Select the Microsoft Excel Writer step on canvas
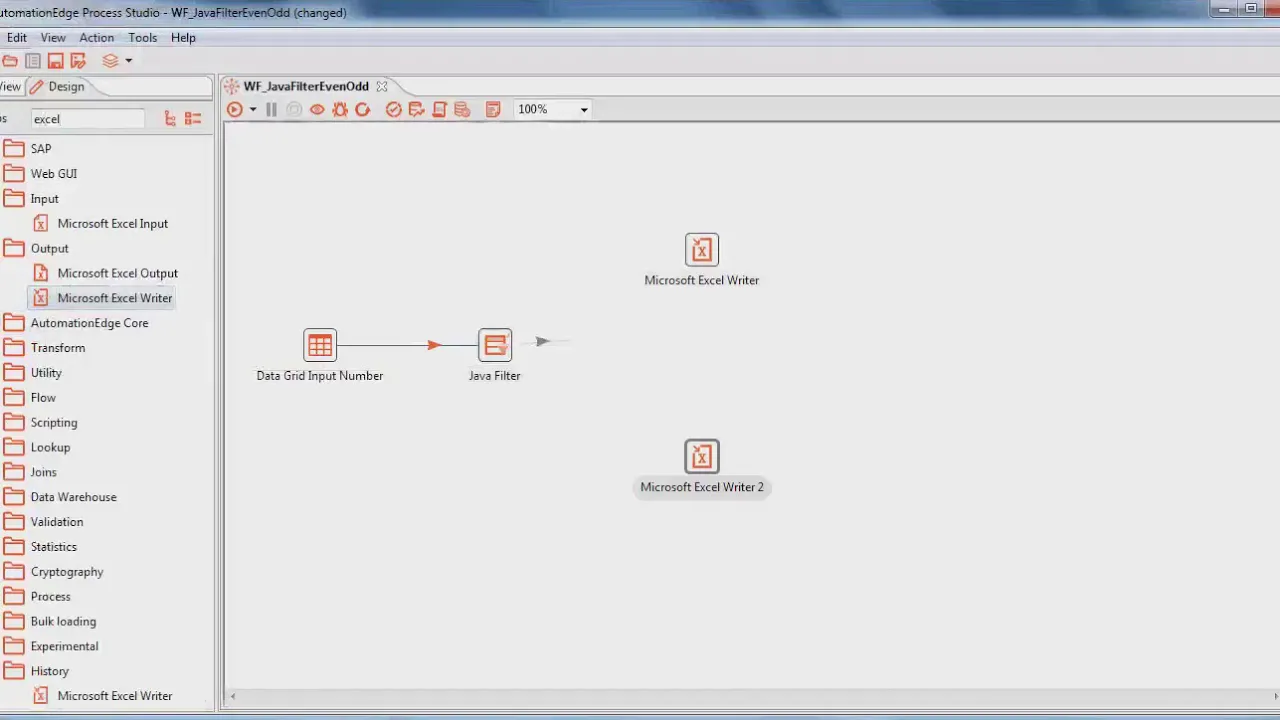 (702, 250)
